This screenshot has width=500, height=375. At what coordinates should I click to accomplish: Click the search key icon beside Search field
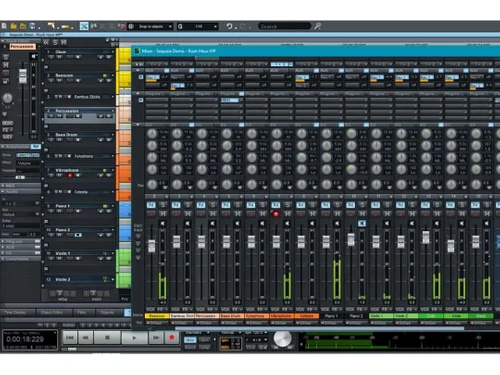click(317, 26)
